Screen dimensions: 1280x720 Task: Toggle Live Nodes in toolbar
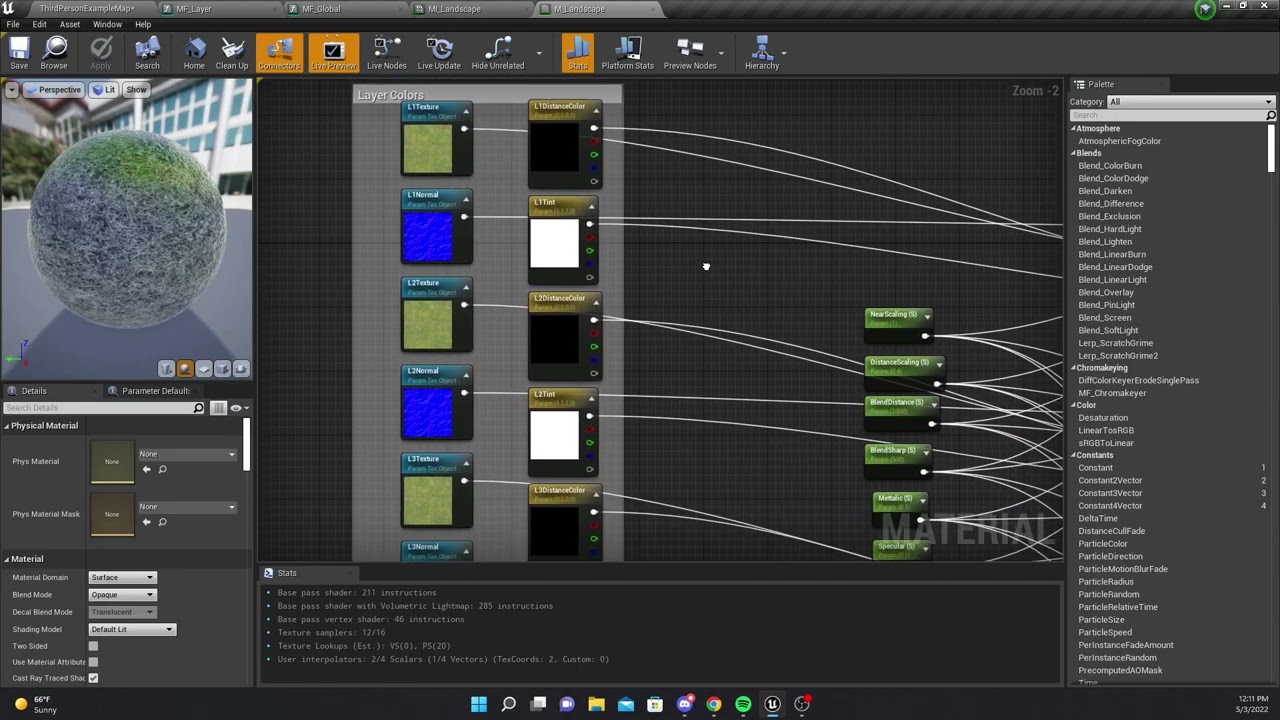click(x=386, y=53)
